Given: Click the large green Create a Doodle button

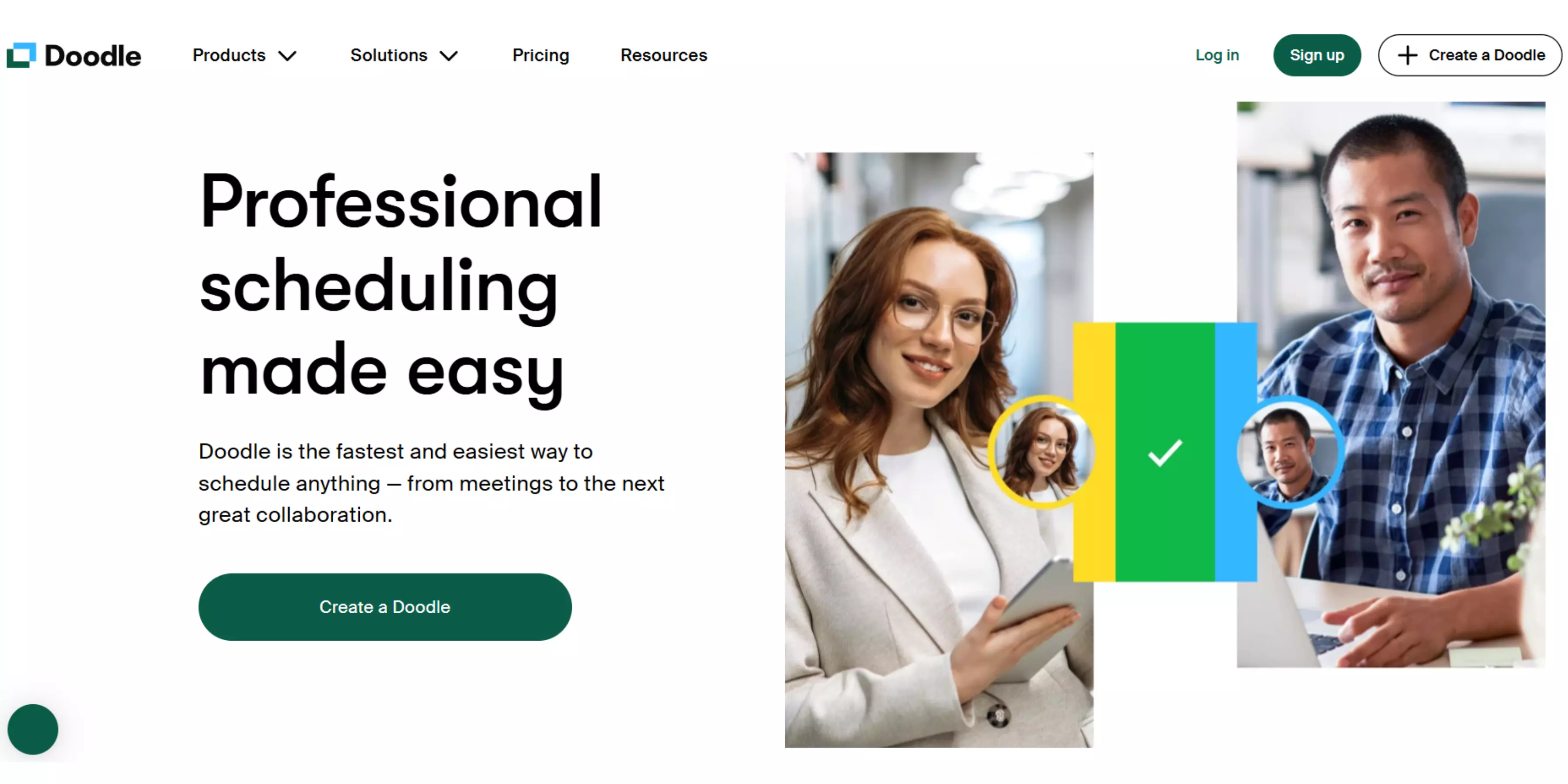Looking at the screenshot, I should pyautogui.click(x=385, y=607).
